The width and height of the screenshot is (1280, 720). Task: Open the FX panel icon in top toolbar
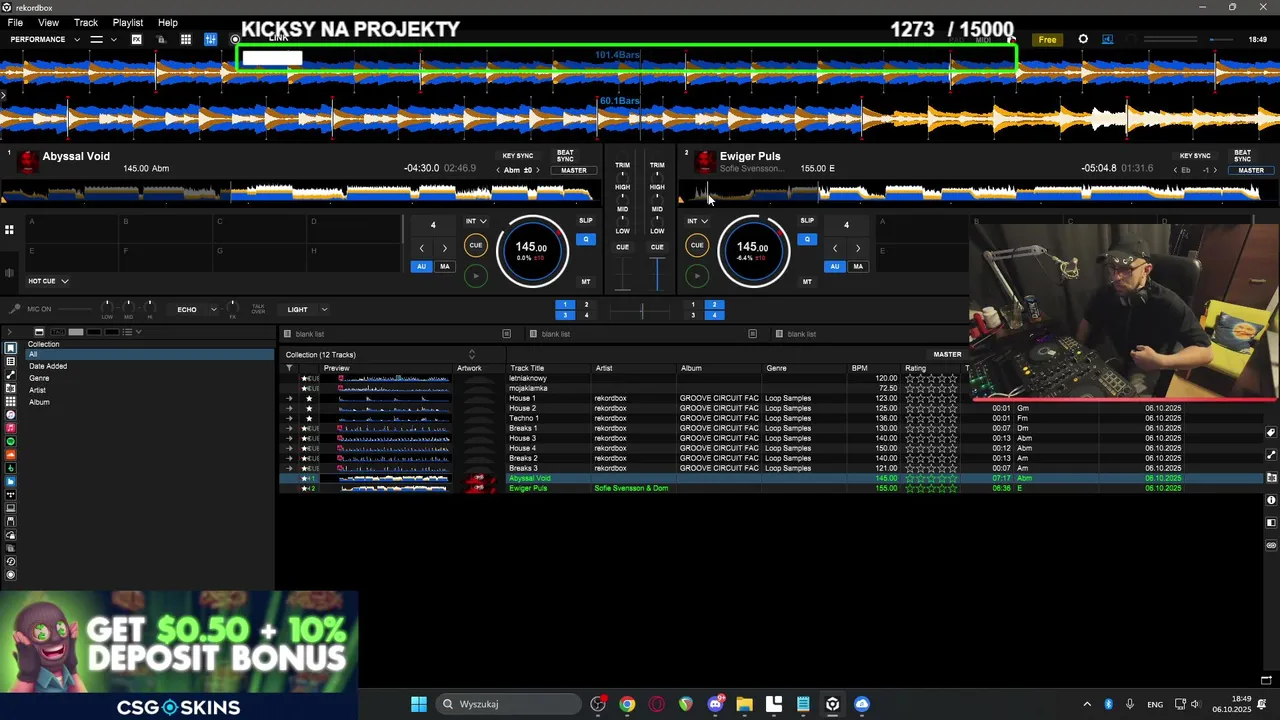[x=136, y=39]
